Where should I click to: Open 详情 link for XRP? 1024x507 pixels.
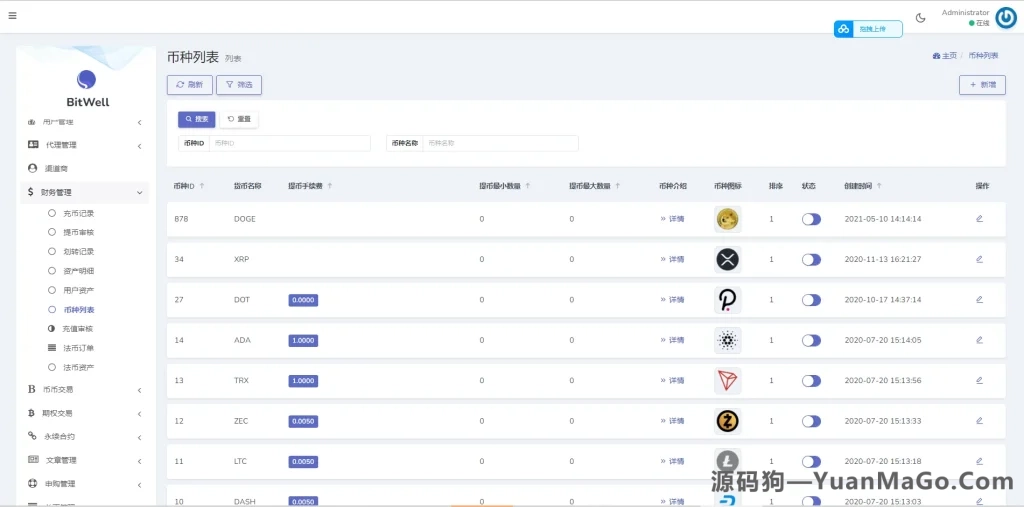click(673, 259)
